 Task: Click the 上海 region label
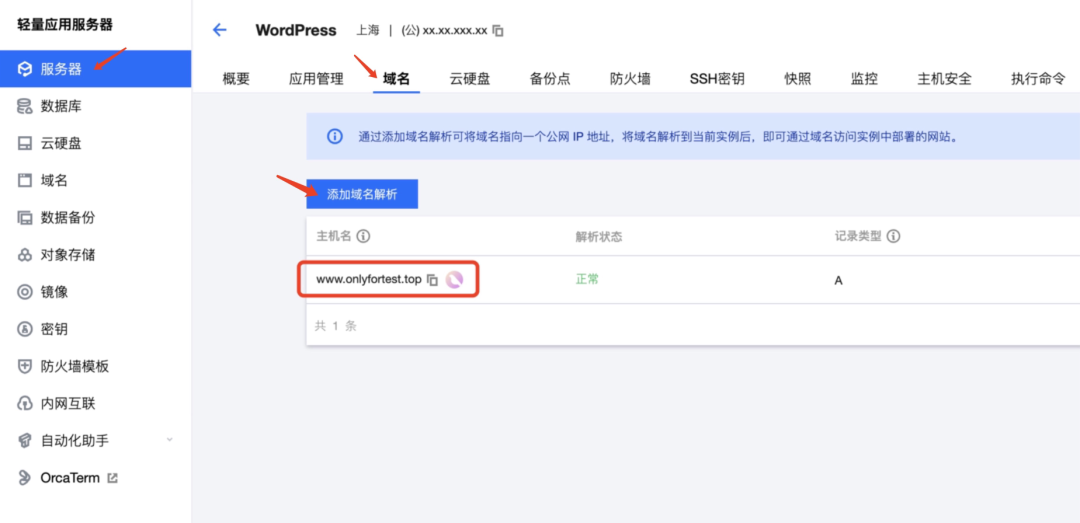(367, 30)
